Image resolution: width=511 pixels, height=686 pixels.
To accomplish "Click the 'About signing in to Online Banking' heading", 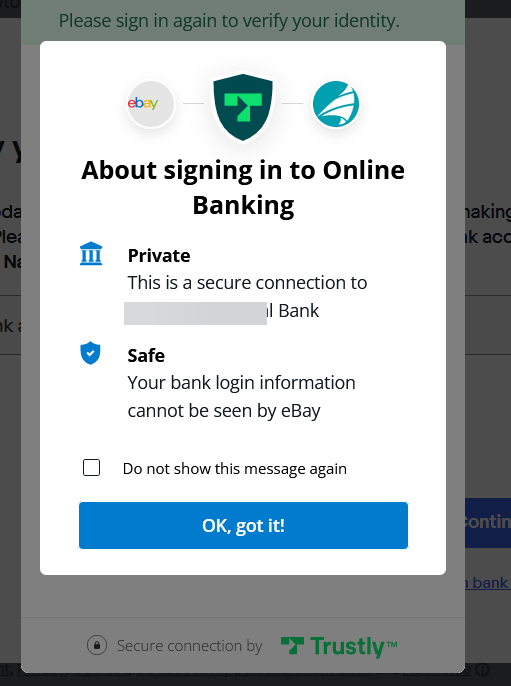I will (243, 187).
